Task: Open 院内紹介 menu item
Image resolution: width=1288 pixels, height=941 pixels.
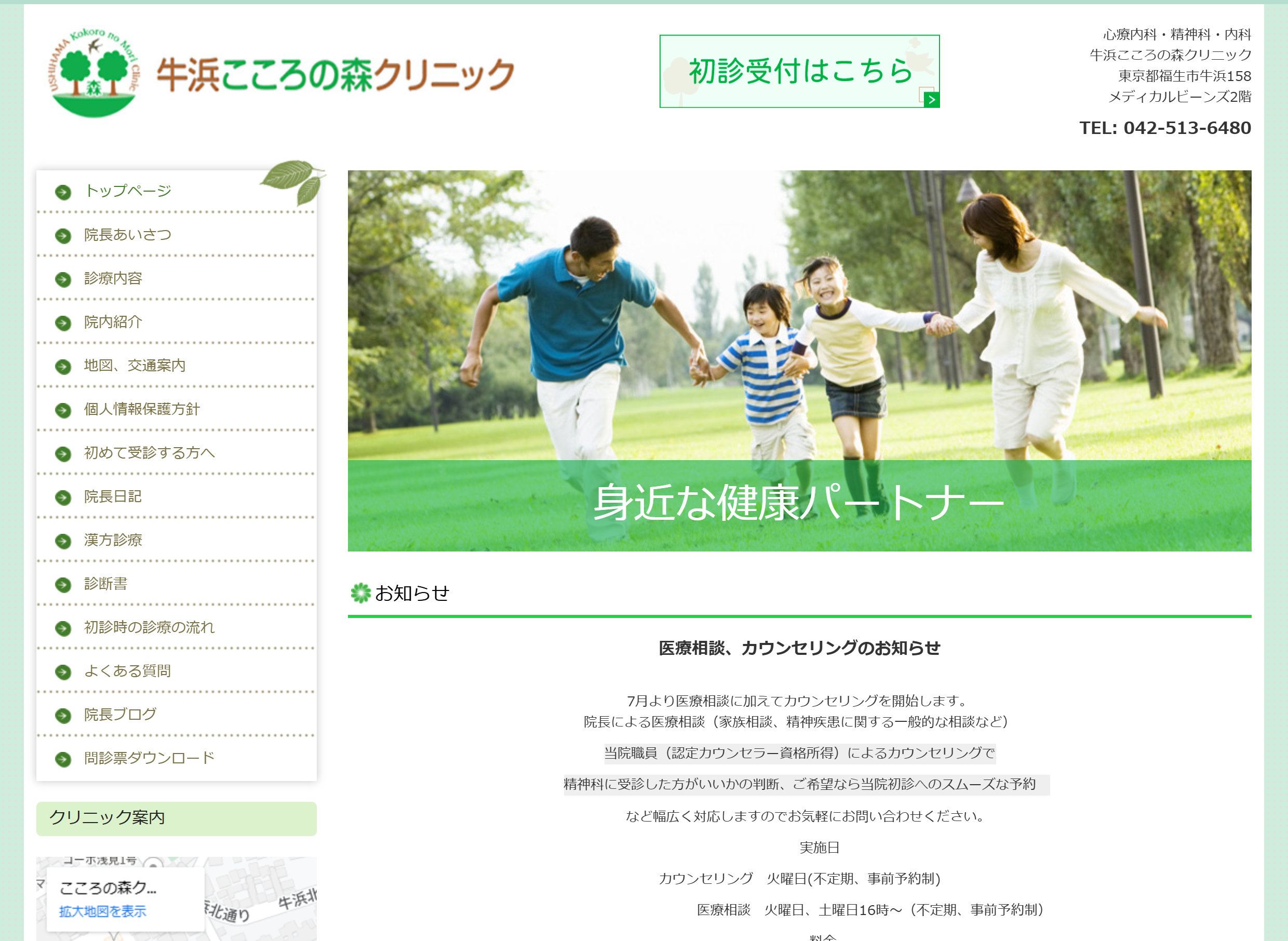Action: (x=113, y=322)
